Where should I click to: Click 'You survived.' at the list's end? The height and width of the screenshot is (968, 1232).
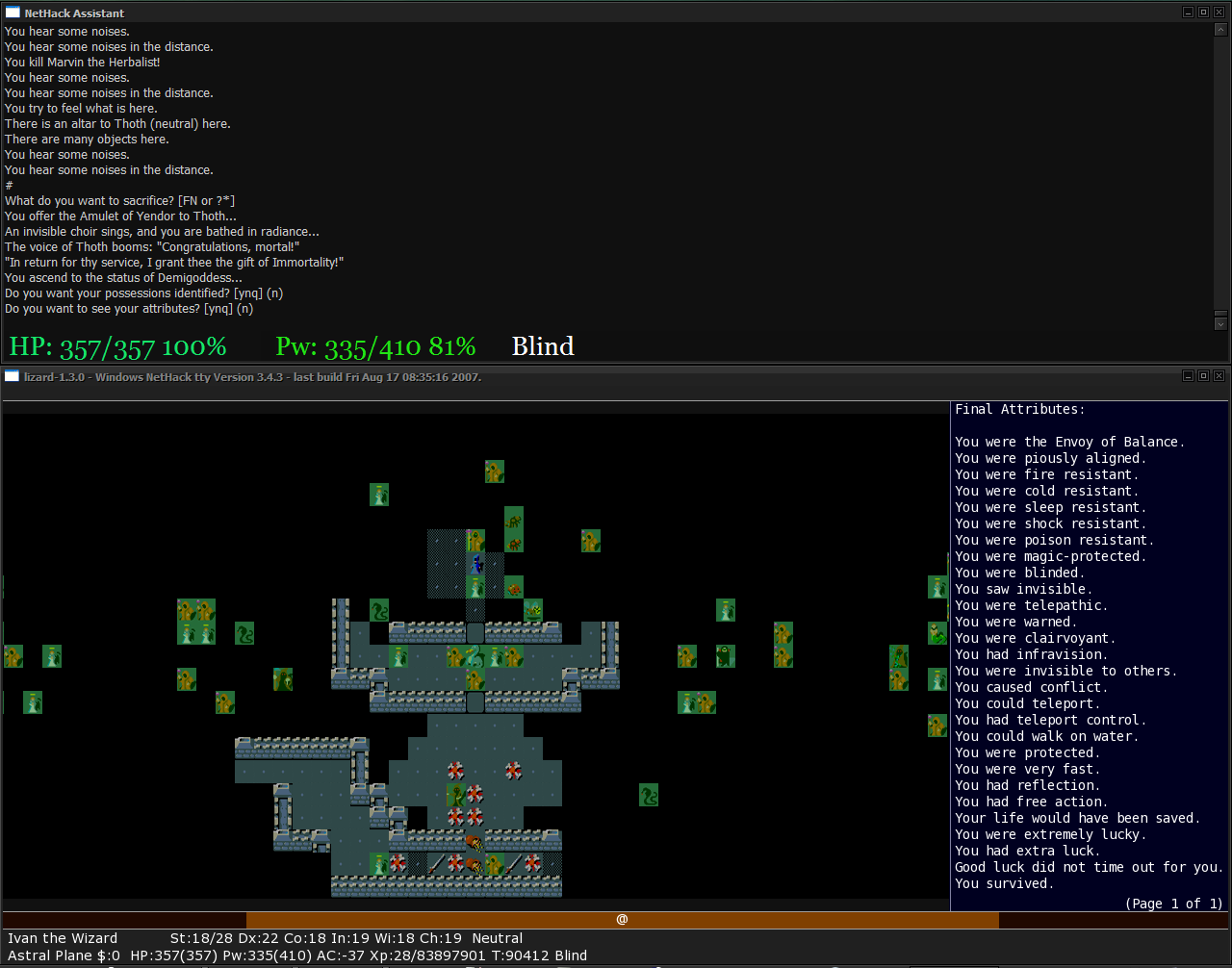pyautogui.click(x=1005, y=883)
